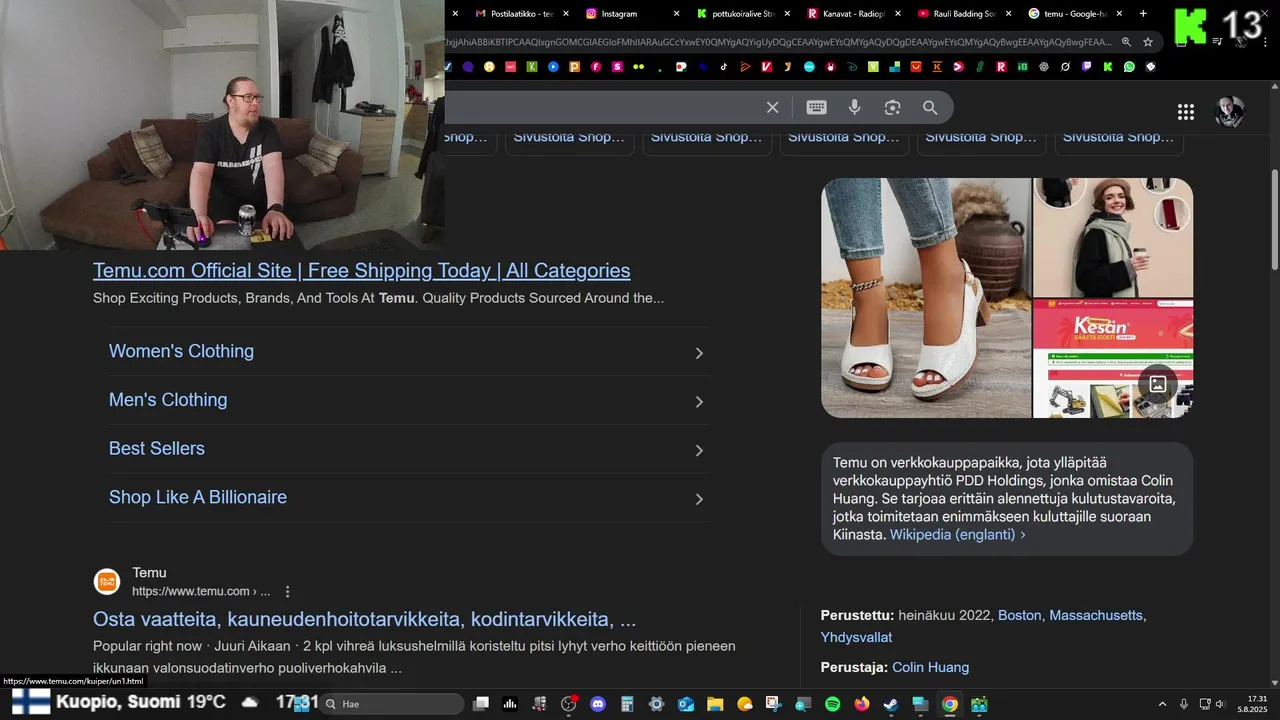Open Calculator from the taskbar
This screenshot has height=720, width=1280.
pyautogui.click(x=626, y=704)
